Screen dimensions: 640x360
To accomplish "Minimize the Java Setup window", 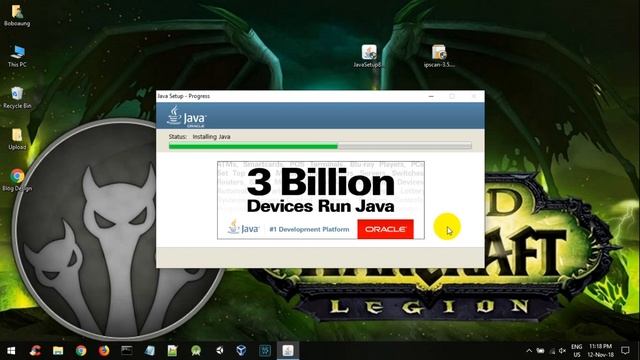I will (431, 96).
